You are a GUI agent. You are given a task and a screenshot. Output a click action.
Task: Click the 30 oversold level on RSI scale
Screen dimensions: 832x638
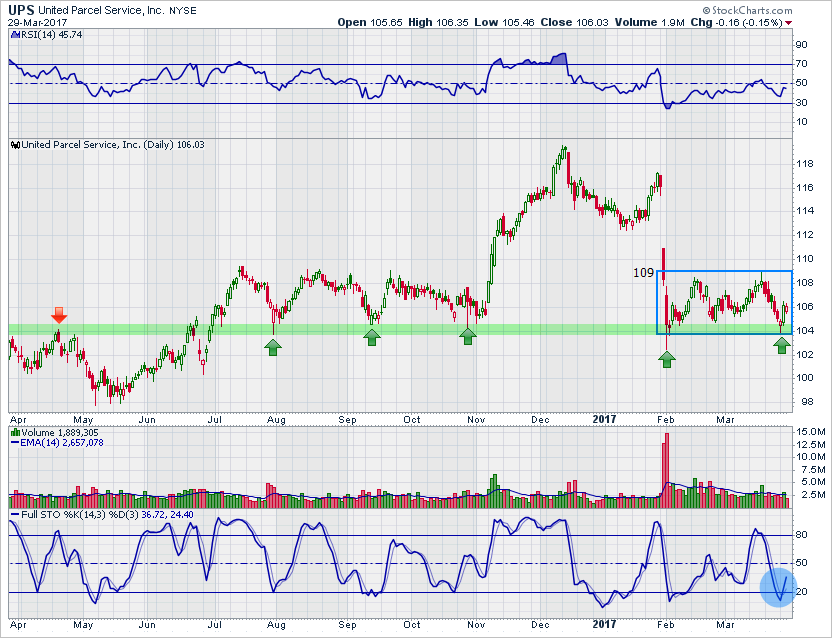coord(801,102)
